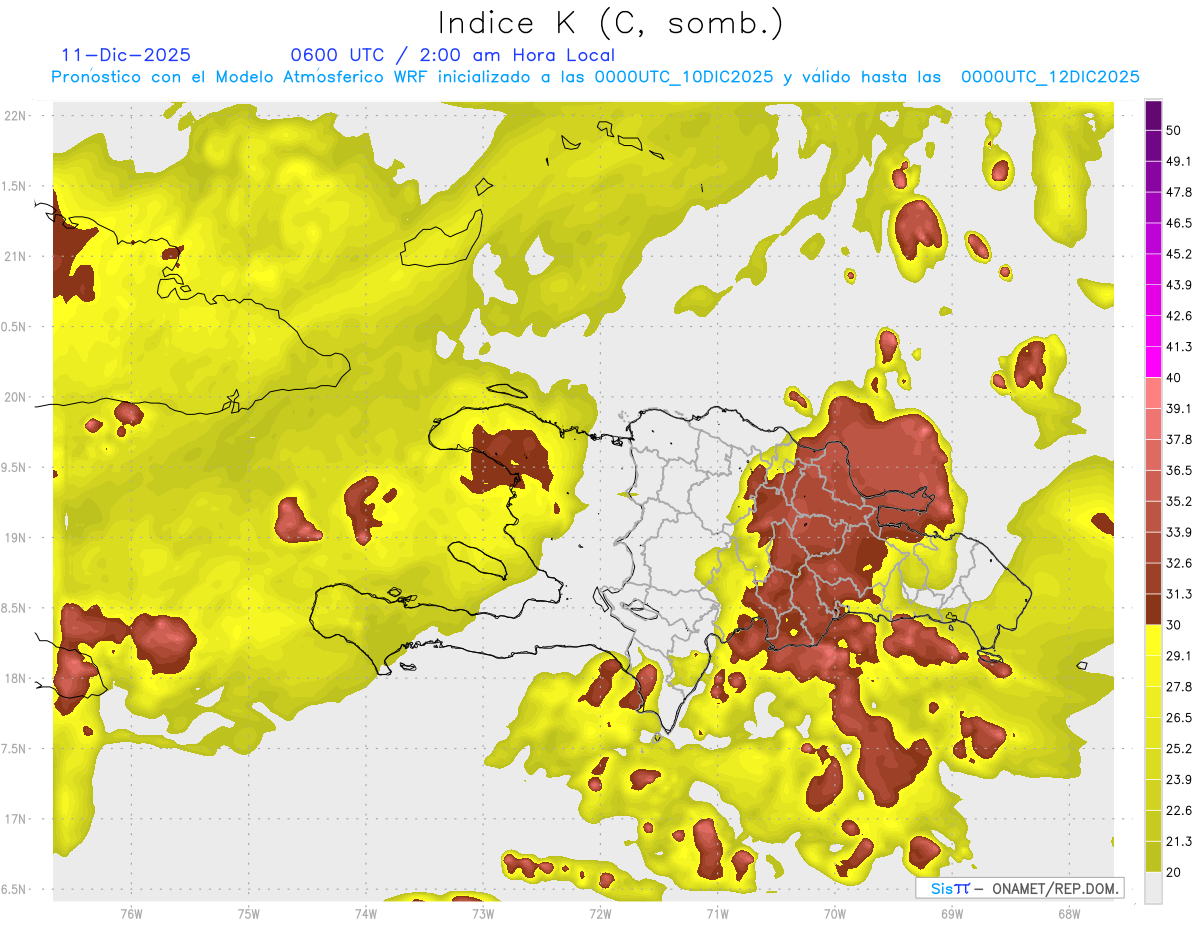This screenshot has width=1200, height=927.
Task: Click the color scale value "25.2"
Action: pos(1179,748)
